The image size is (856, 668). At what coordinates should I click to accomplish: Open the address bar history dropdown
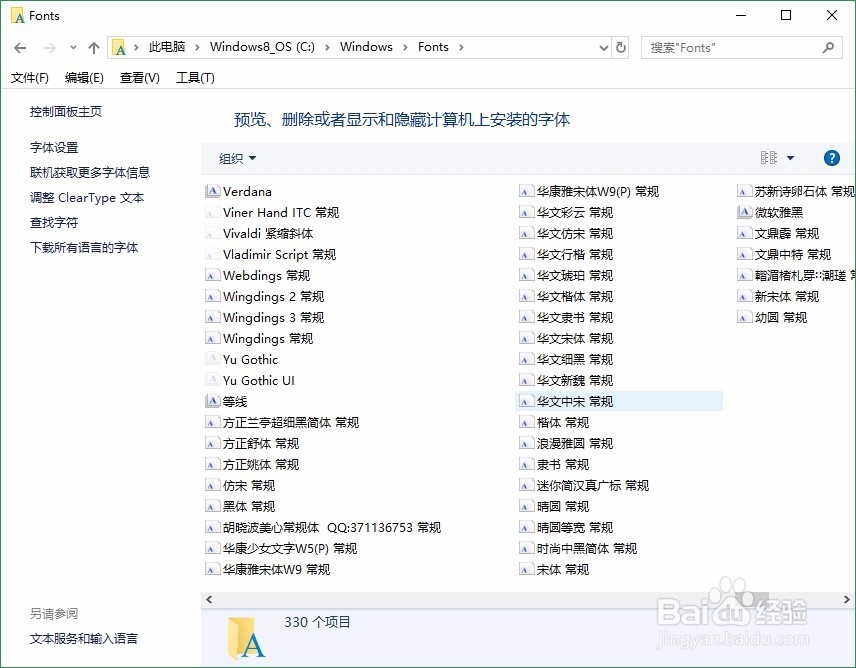pyautogui.click(x=603, y=47)
